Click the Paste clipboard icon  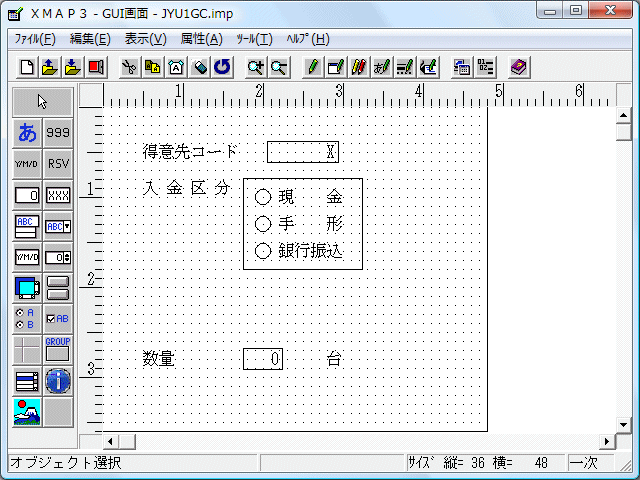coord(176,67)
